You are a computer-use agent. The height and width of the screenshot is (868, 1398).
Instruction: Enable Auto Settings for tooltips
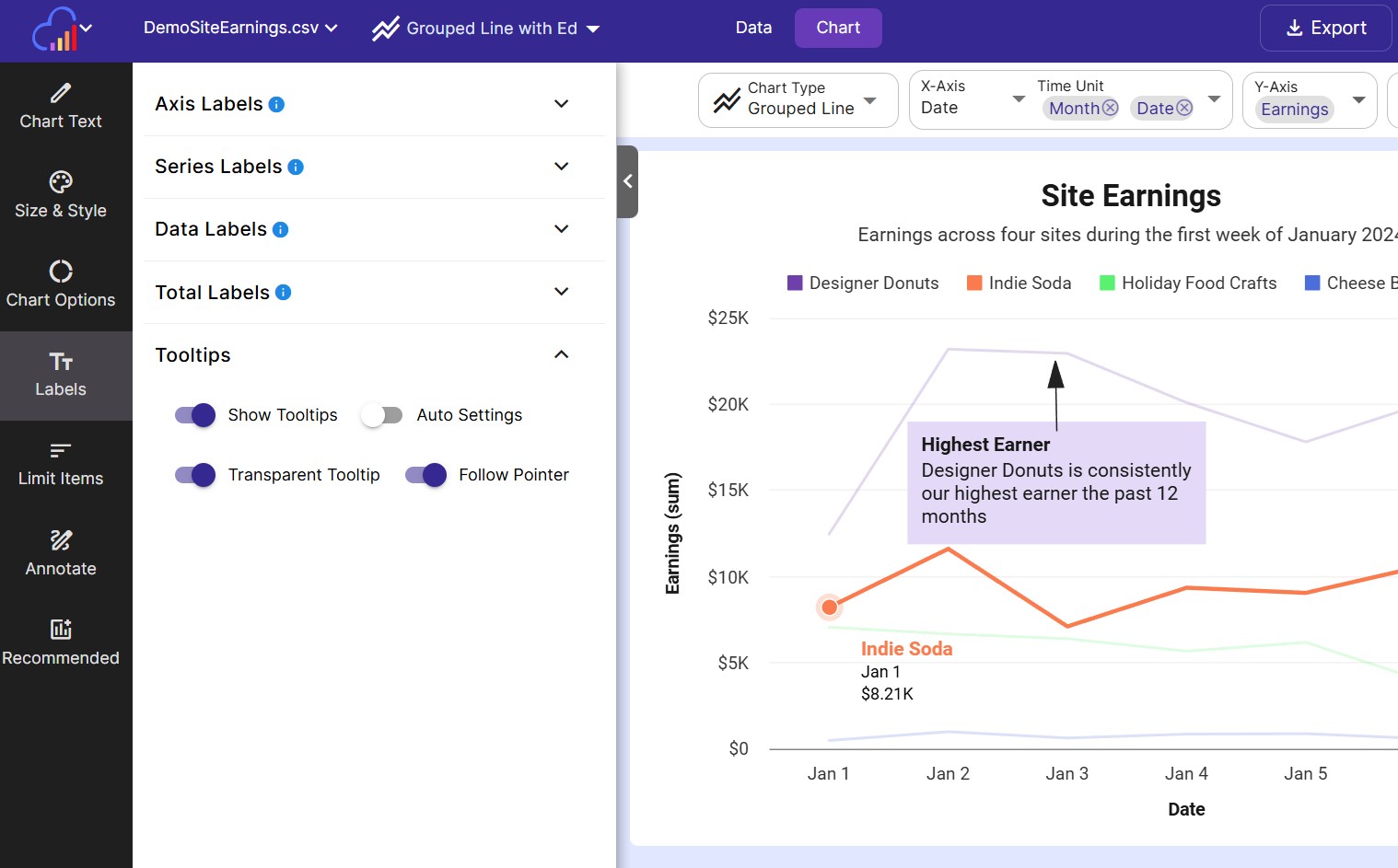[x=381, y=415]
